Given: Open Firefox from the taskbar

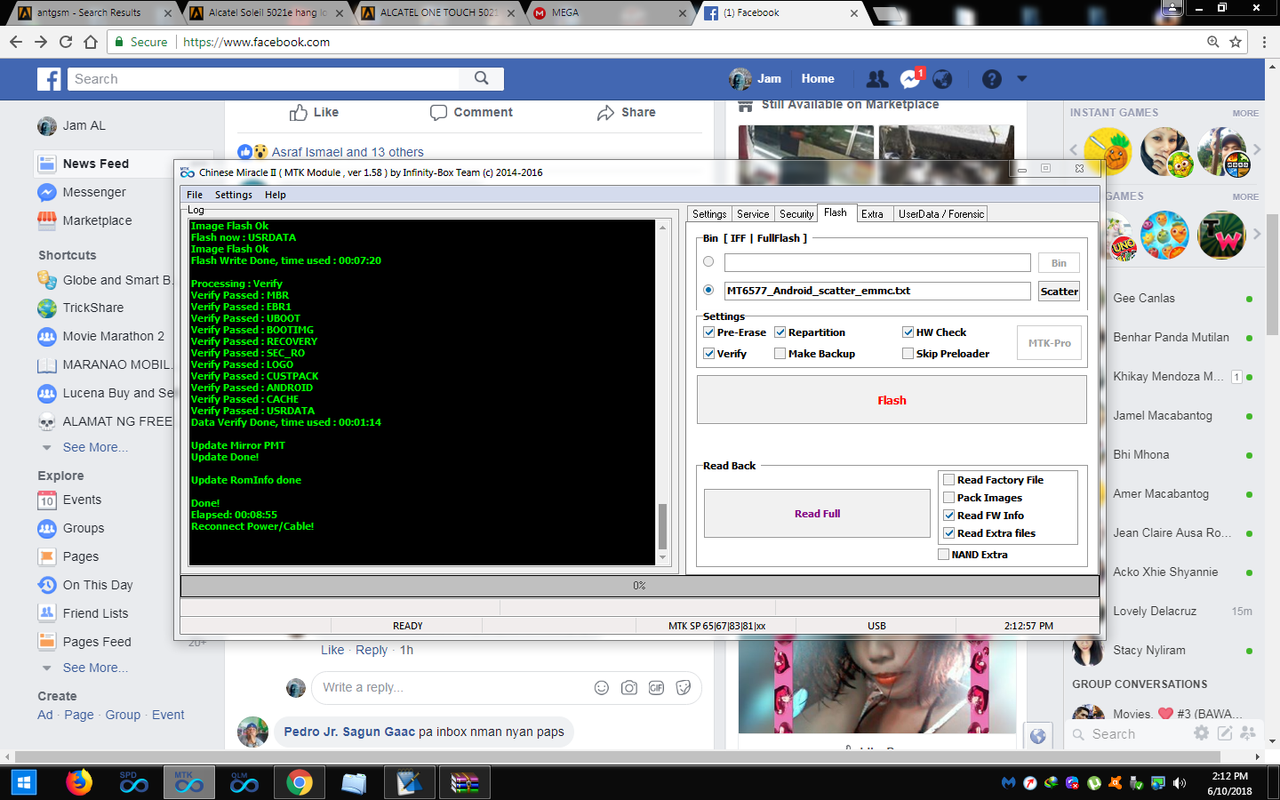Looking at the screenshot, I should 79,781.
